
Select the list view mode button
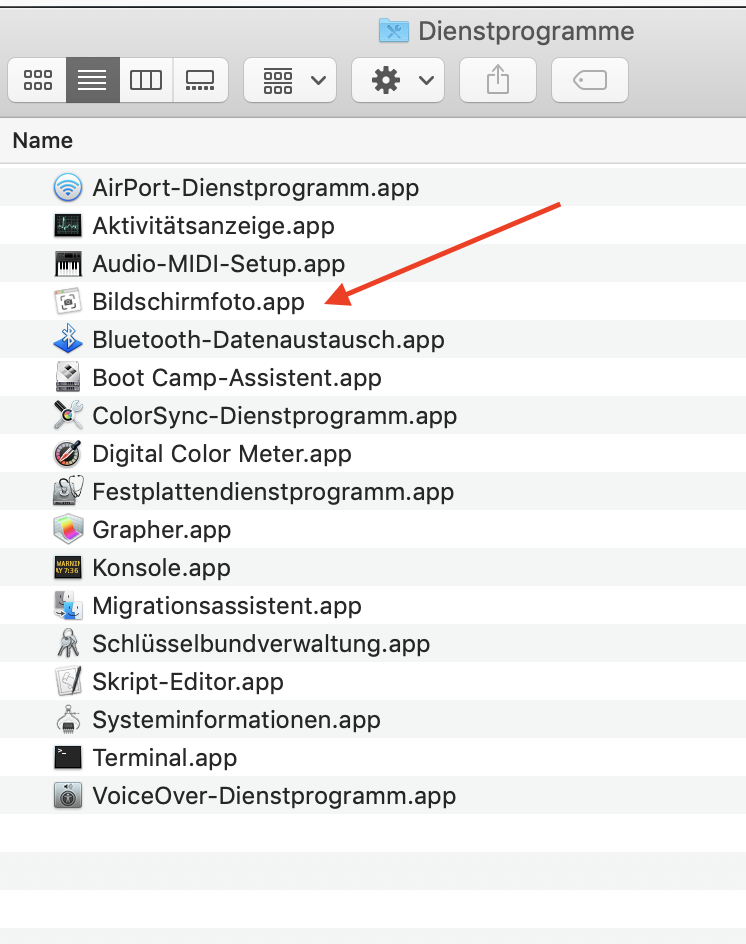(92, 81)
